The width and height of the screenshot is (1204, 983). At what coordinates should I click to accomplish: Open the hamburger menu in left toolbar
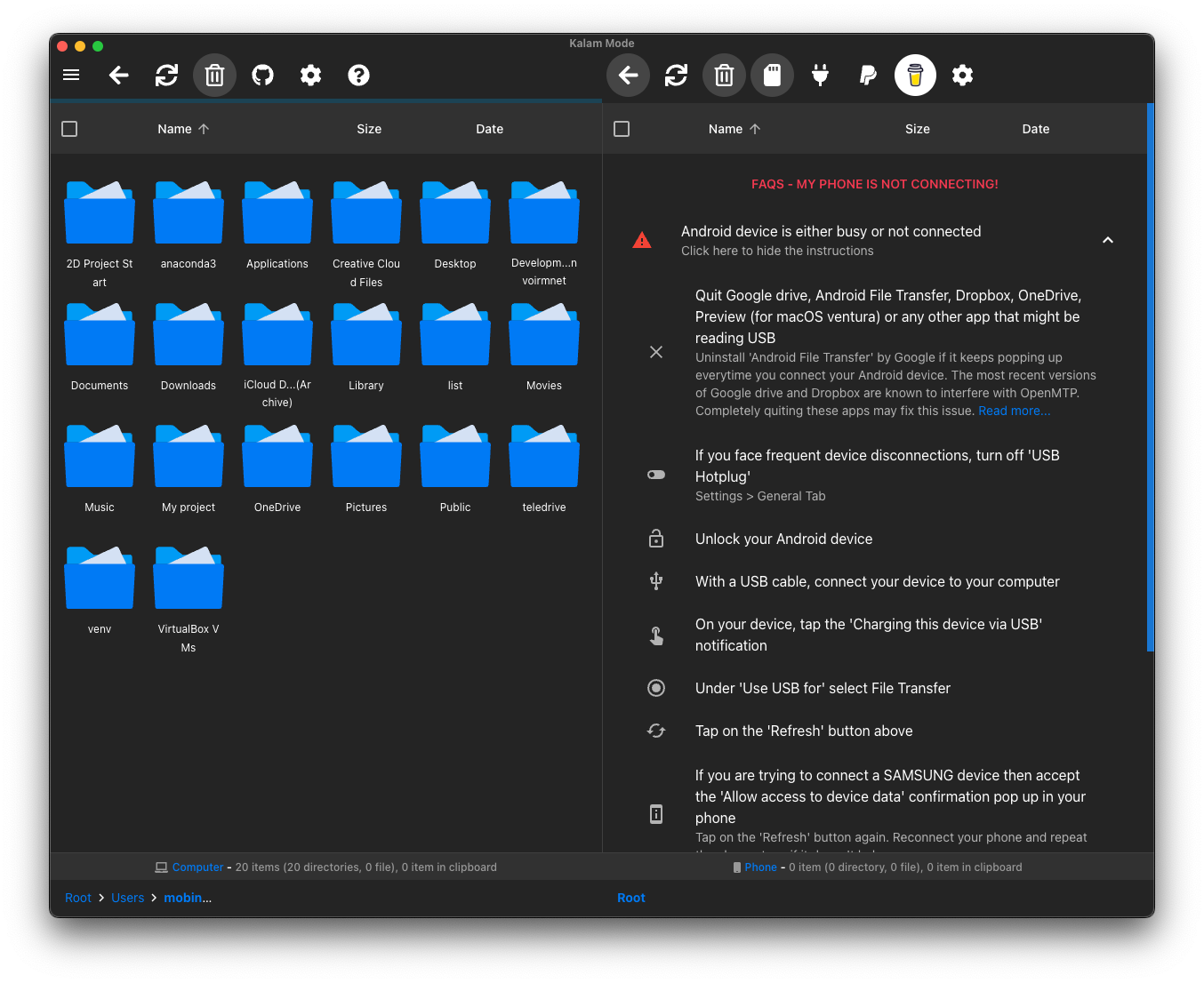(71, 76)
